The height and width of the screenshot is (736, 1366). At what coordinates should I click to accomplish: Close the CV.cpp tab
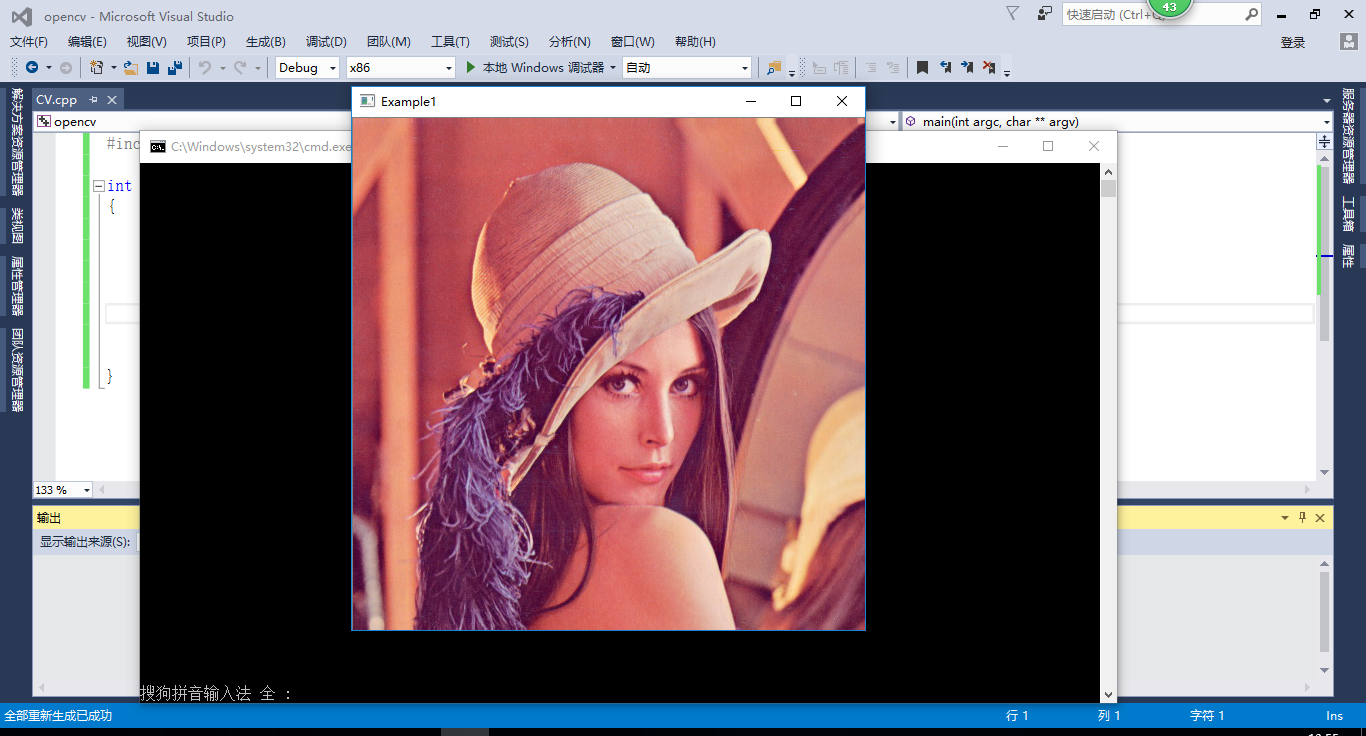click(112, 100)
